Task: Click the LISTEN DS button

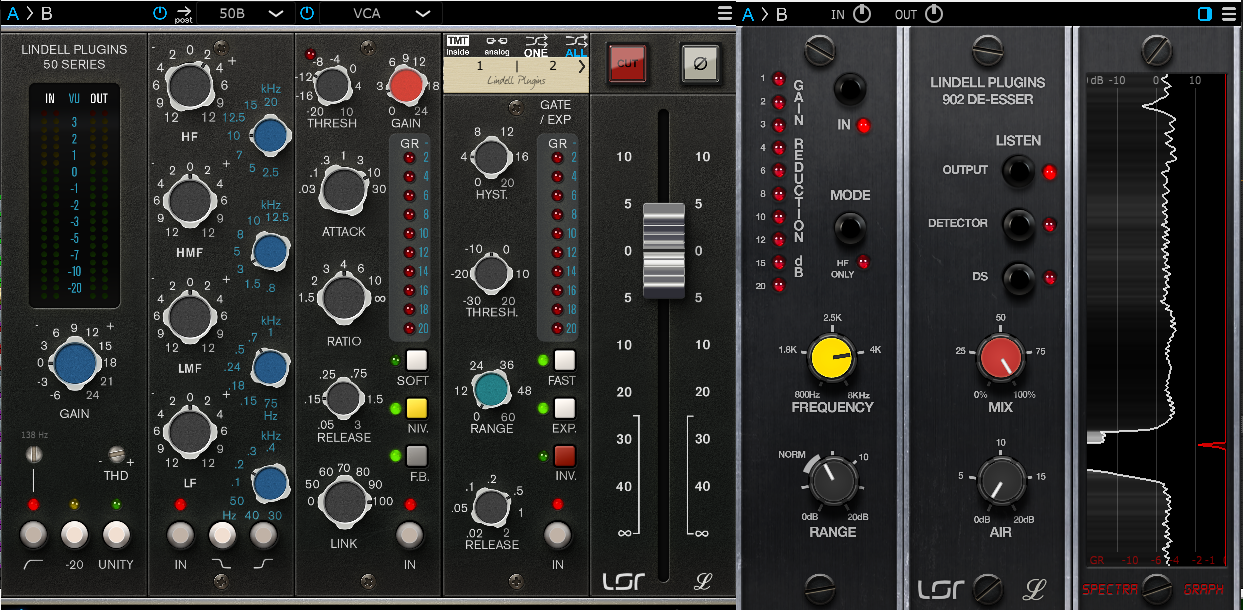Action: pyautogui.click(x=1019, y=277)
